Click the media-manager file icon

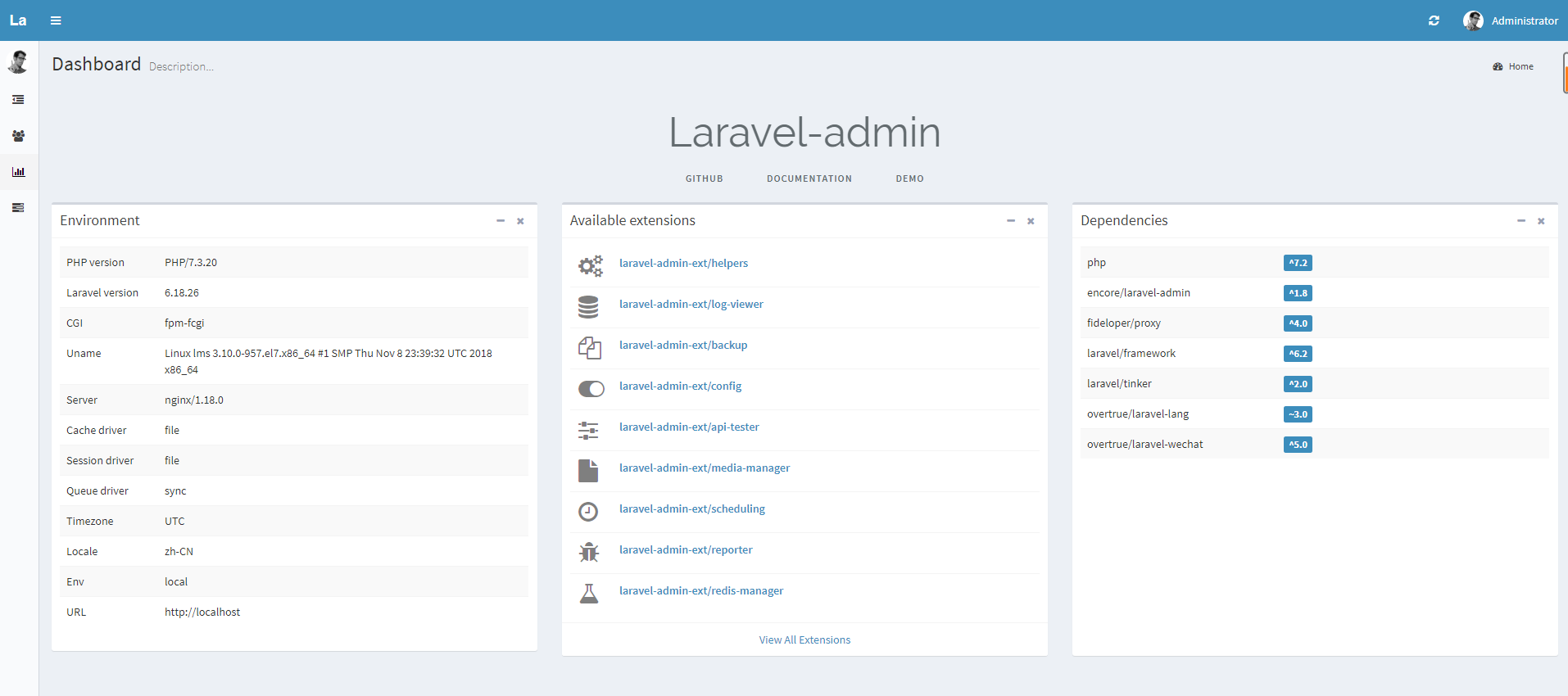click(588, 471)
